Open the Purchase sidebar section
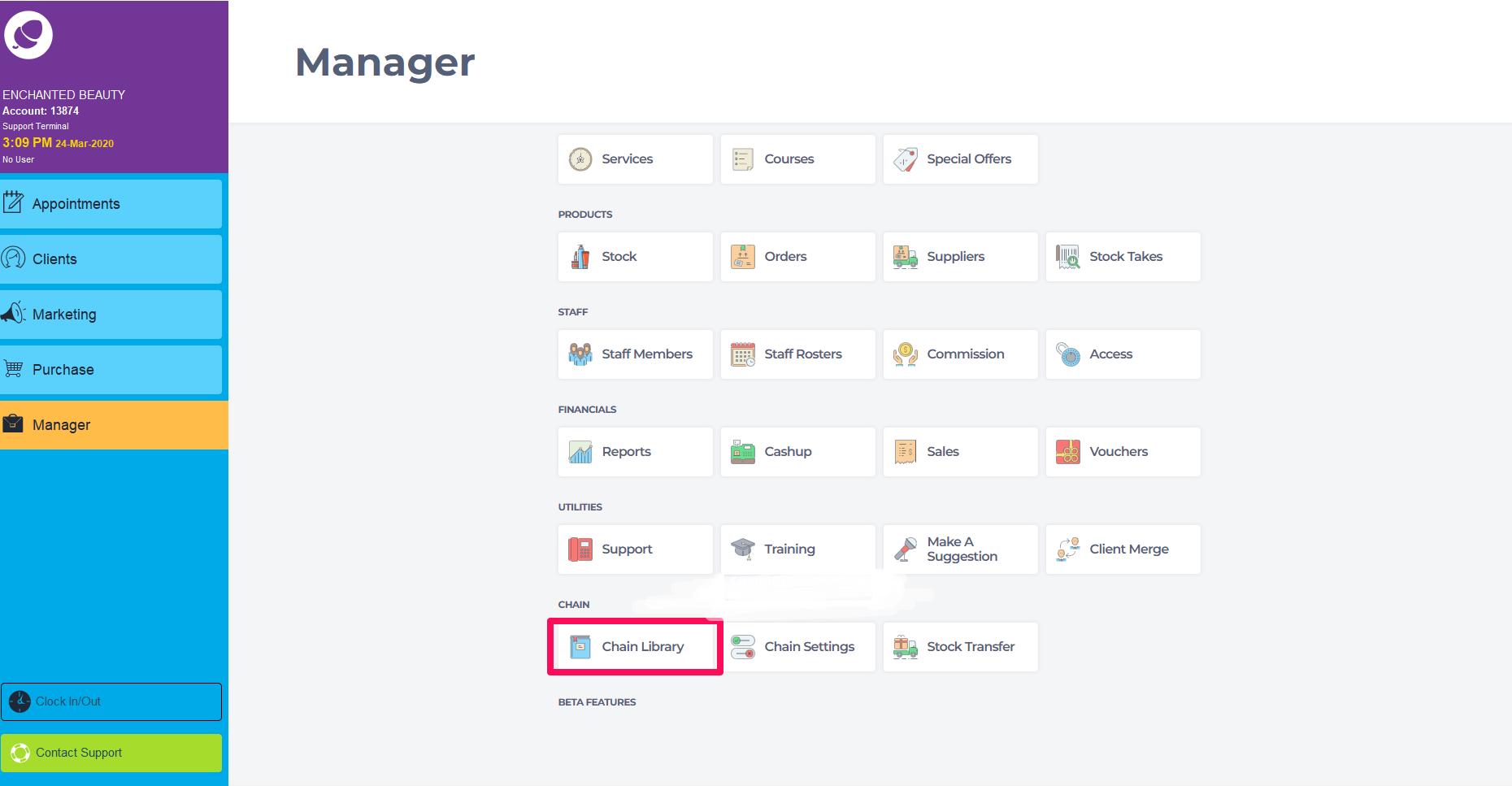The width and height of the screenshot is (1512, 786). 111,370
